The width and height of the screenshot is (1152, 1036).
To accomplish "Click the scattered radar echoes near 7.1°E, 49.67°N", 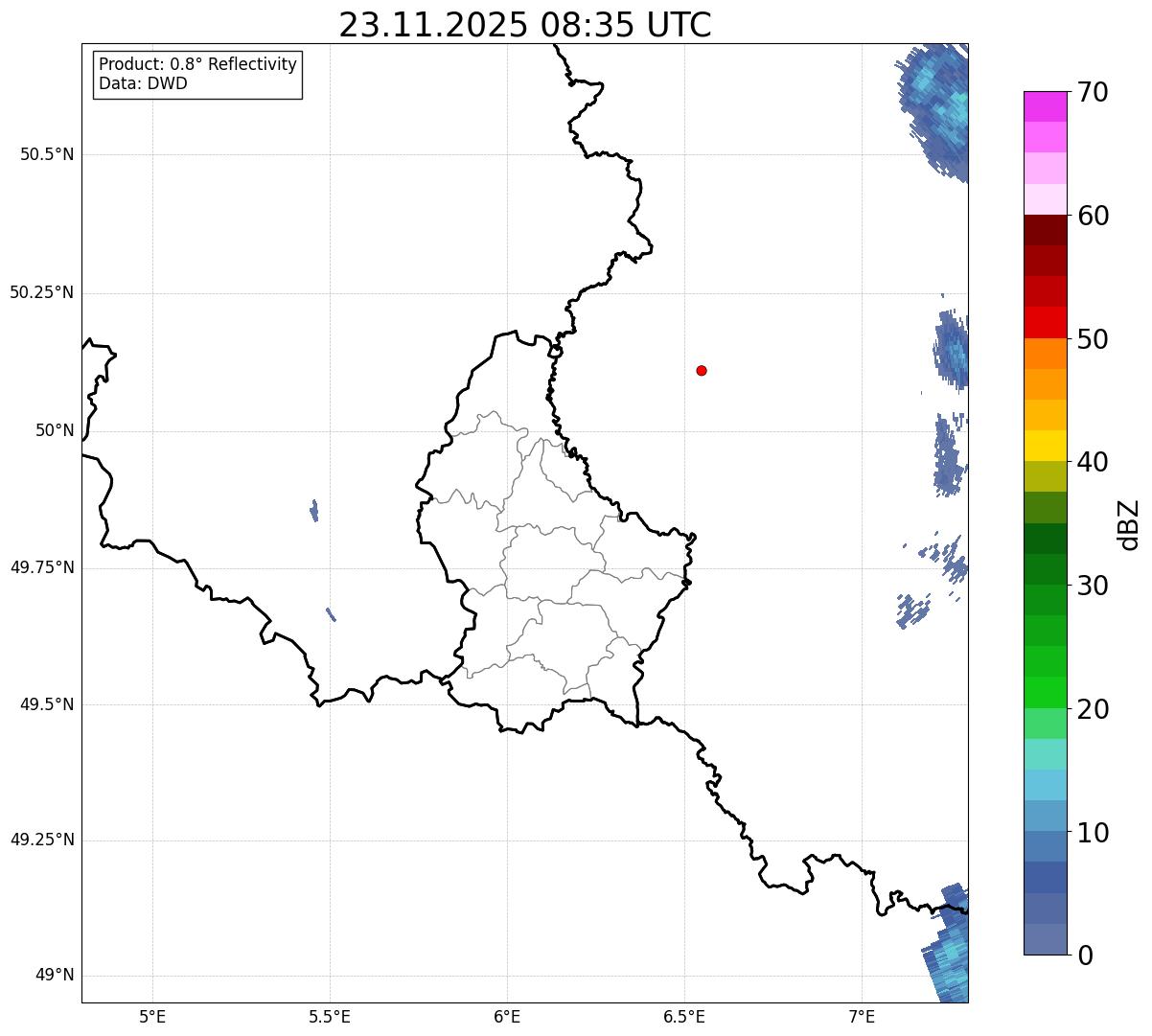I will (x=913, y=610).
